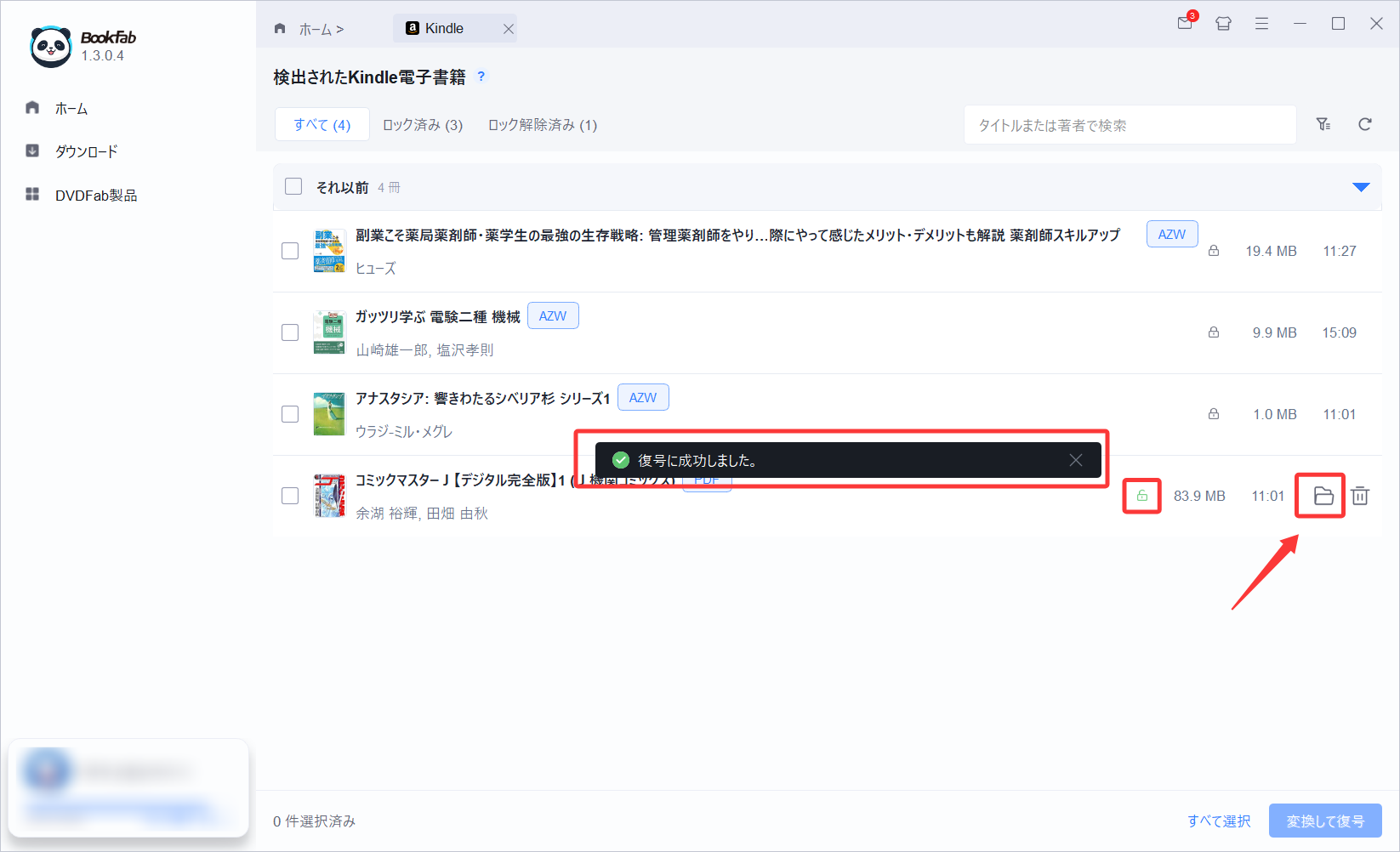Open ダウンロード in the sidebar
1400x852 pixels.
point(86,151)
